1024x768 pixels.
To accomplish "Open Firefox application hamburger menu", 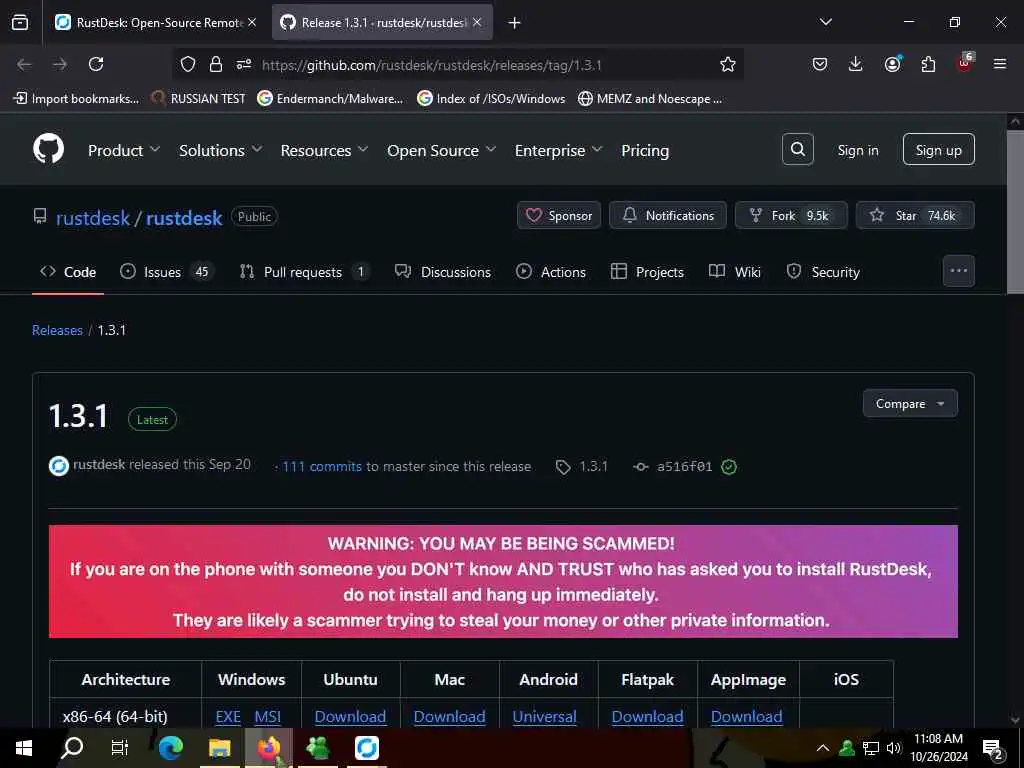I will 999,64.
